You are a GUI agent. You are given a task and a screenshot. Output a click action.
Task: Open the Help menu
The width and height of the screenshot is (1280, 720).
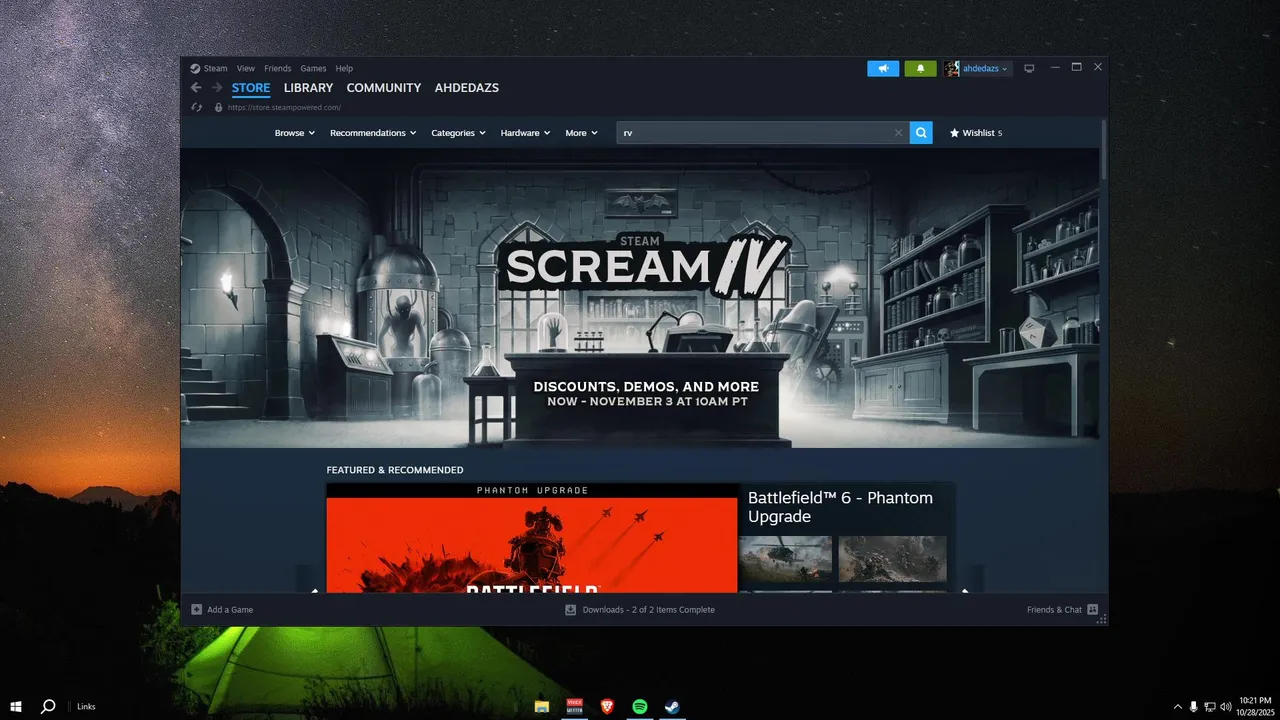pos(344,68)
